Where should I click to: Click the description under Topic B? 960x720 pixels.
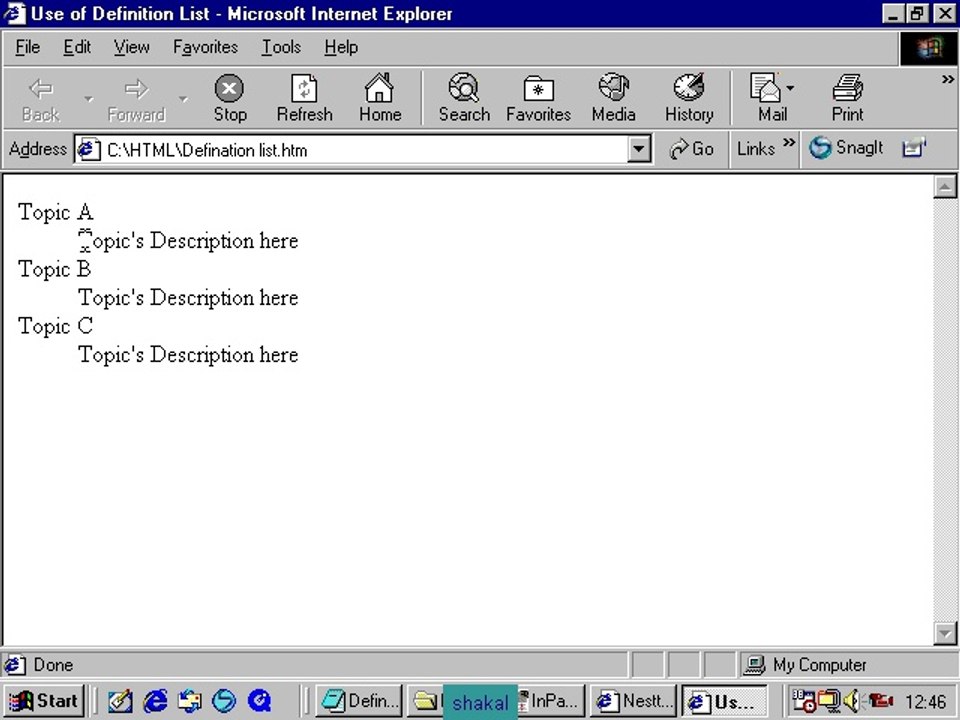(x=189, y=298)
